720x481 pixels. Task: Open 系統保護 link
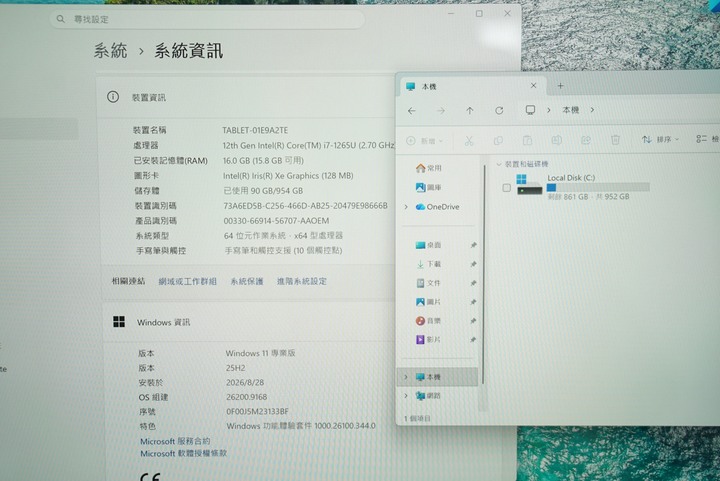[247, 281]
